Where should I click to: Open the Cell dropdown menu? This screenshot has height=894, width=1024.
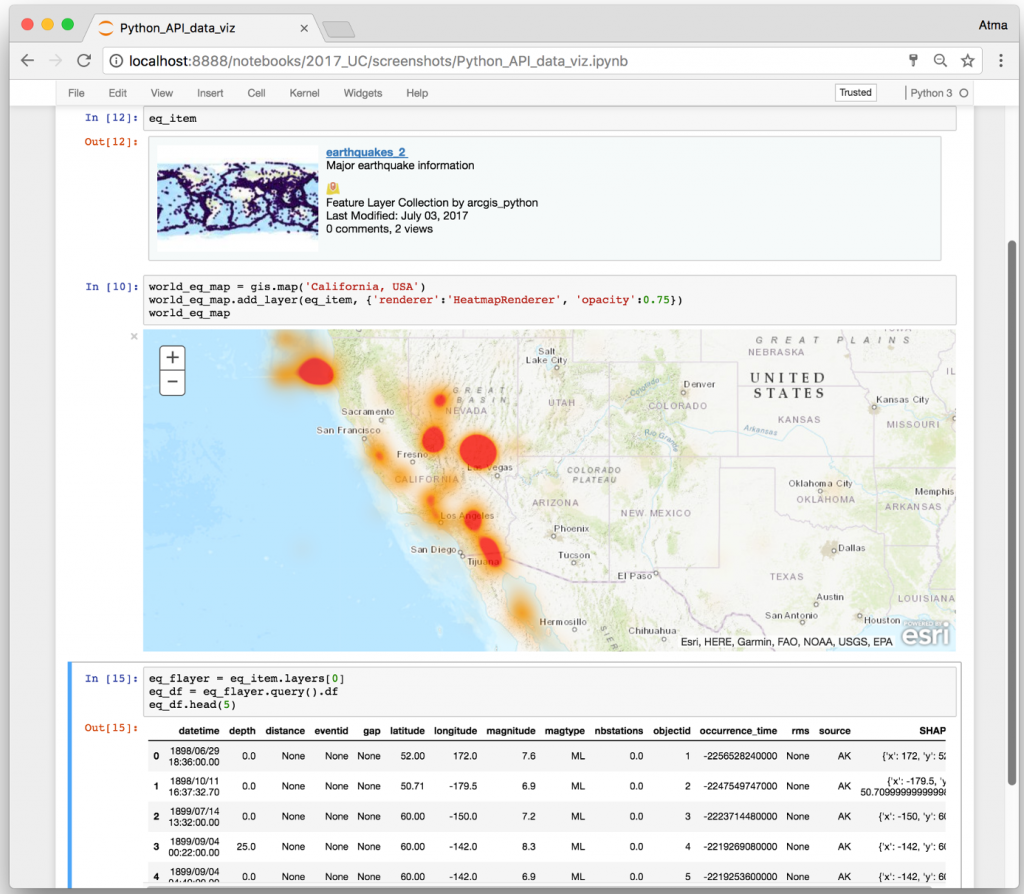[256, 93]
